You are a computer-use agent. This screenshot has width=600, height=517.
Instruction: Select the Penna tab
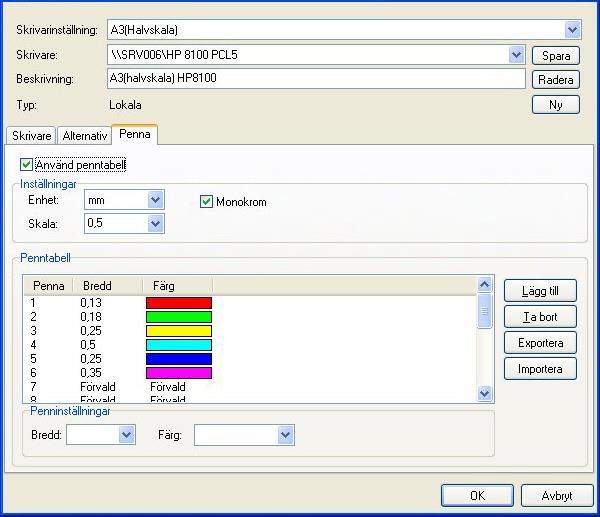(135, 134)
